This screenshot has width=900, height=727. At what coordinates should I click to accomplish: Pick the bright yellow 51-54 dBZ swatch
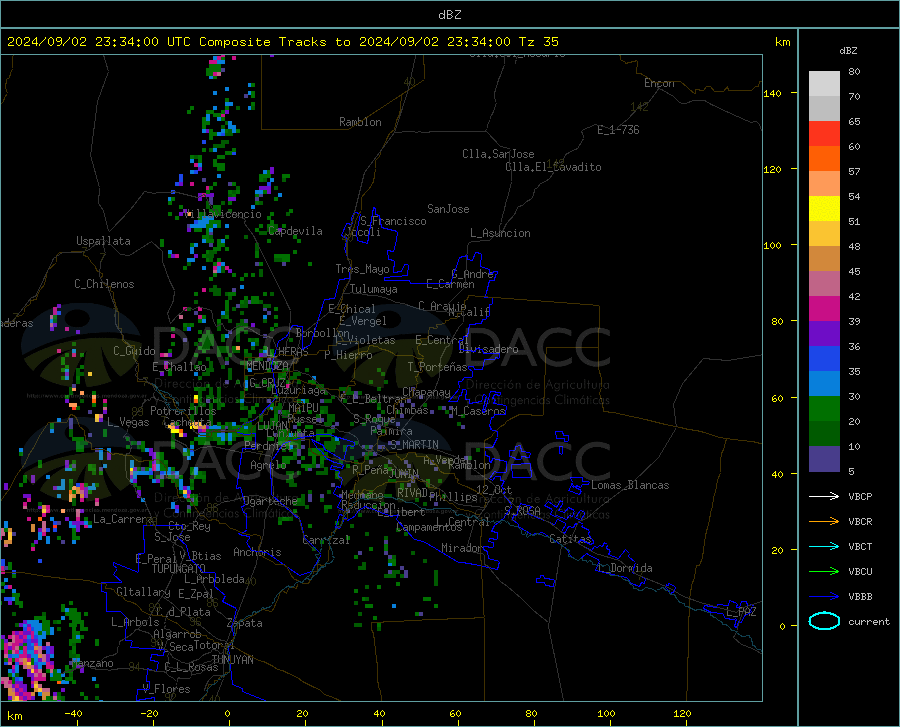coord(824,208)
